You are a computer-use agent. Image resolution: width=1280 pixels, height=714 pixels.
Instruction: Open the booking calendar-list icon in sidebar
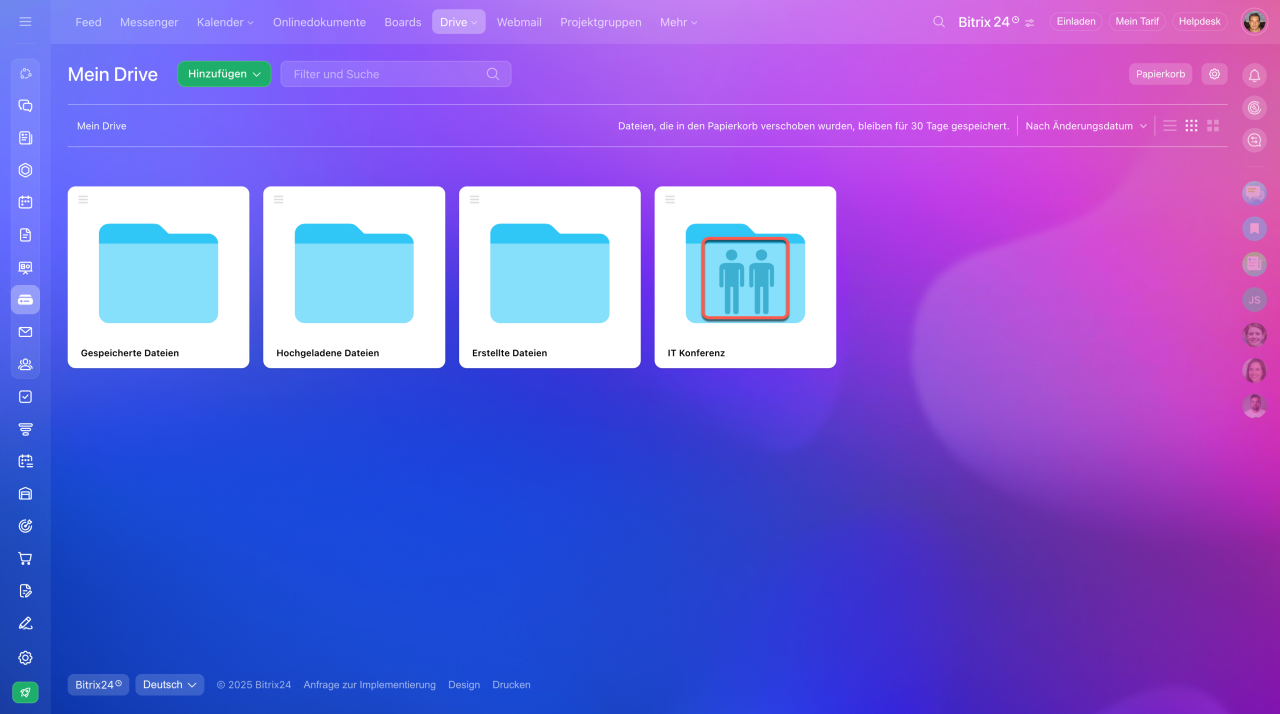pyautogui.click(x=25, y=461)
